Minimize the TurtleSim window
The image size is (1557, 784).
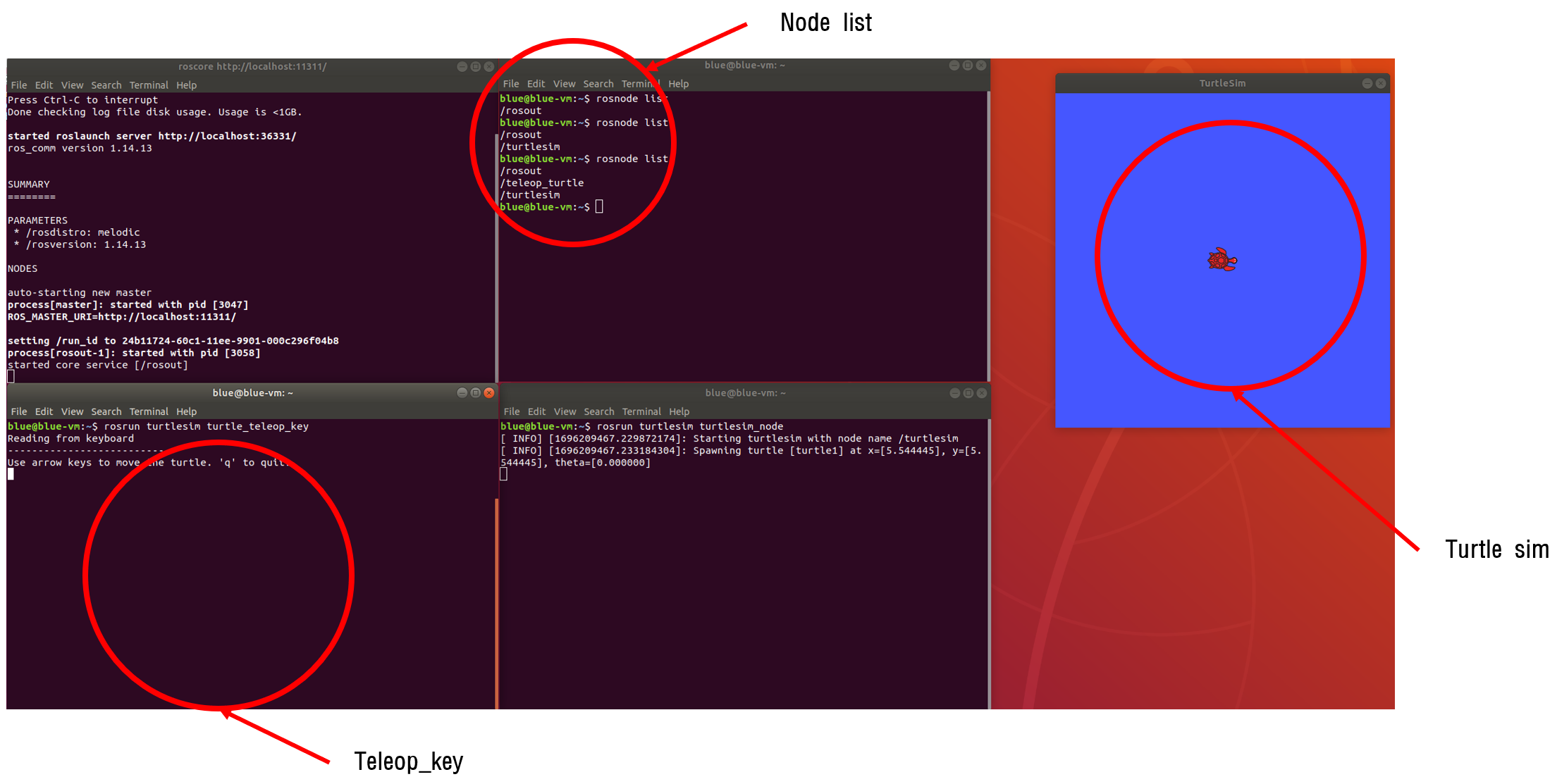click(1367, 83)
